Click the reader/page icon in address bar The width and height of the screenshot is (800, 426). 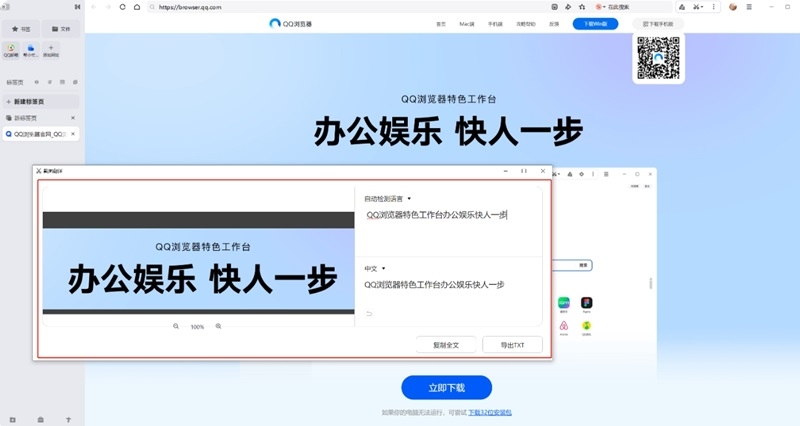tap(555, 7)
